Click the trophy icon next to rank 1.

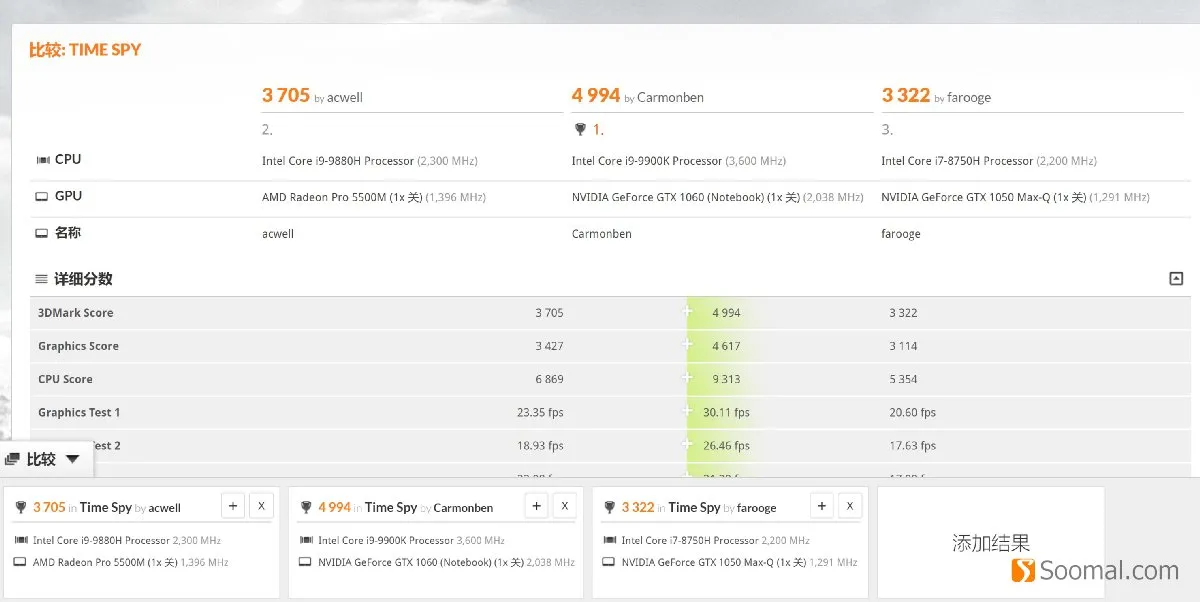[579, 130]
